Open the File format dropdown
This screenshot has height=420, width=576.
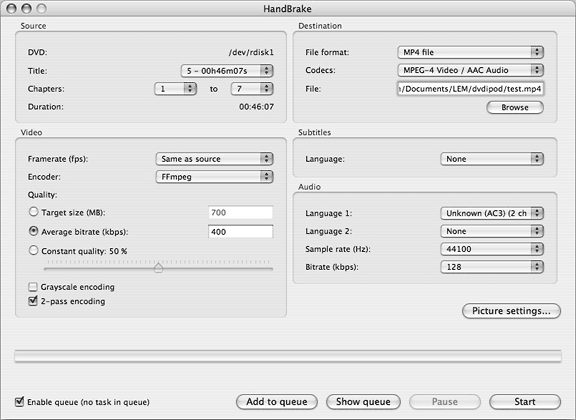coord(470,52)
